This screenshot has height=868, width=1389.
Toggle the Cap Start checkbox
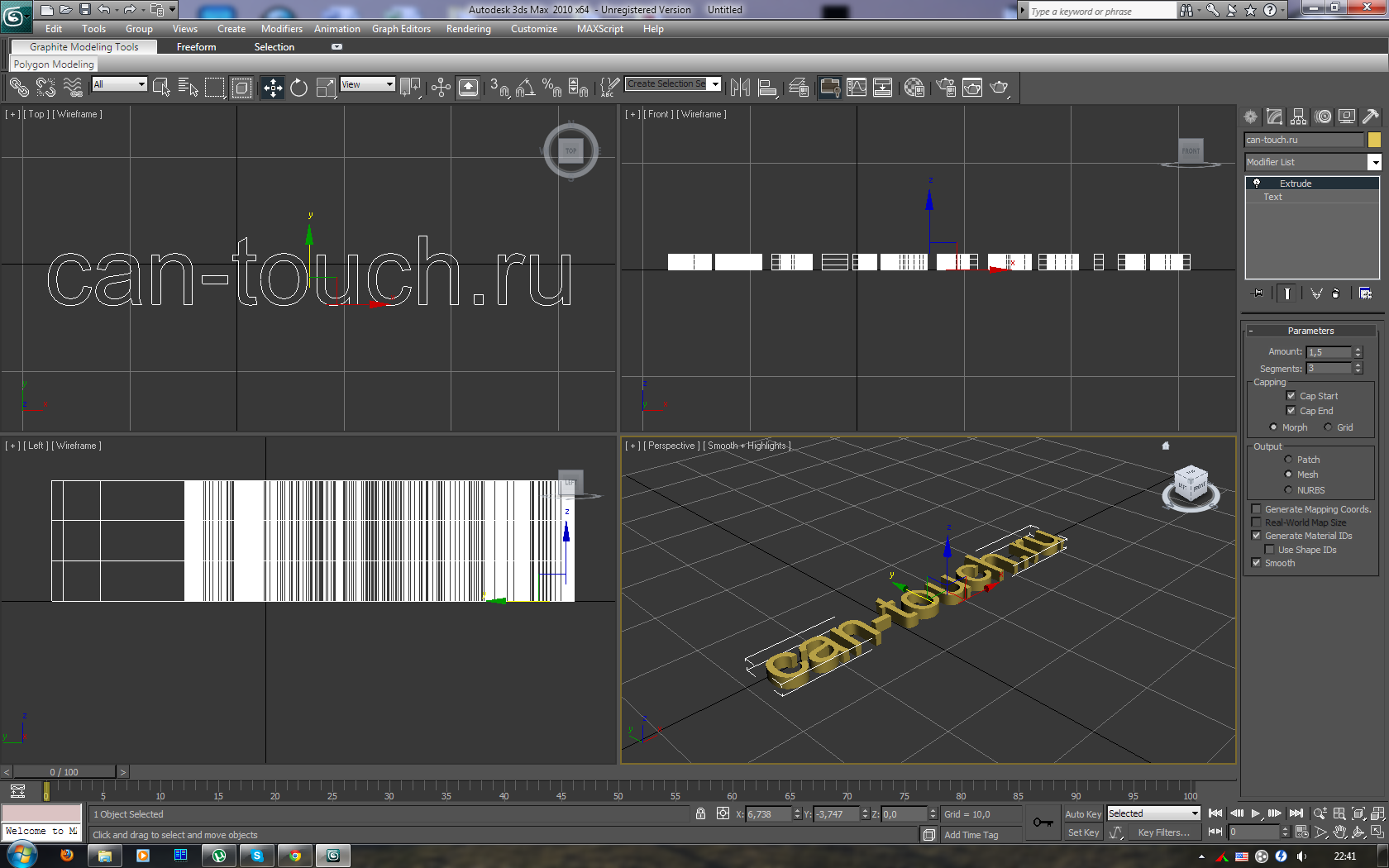pos(1291,396)
